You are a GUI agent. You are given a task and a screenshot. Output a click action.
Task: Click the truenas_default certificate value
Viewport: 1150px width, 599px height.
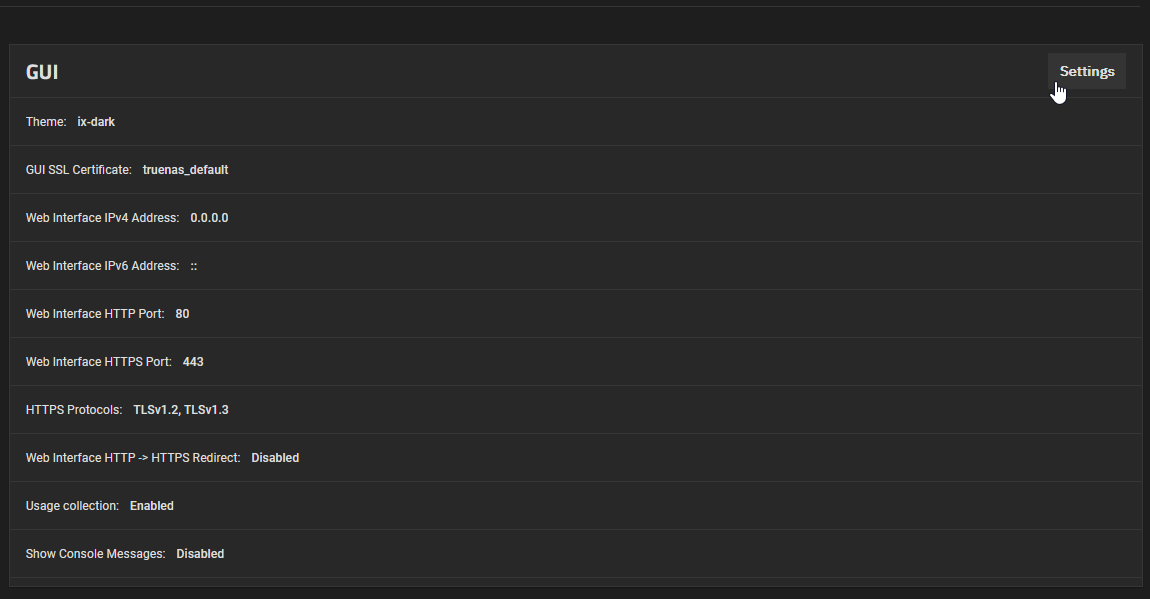[185, 170]
